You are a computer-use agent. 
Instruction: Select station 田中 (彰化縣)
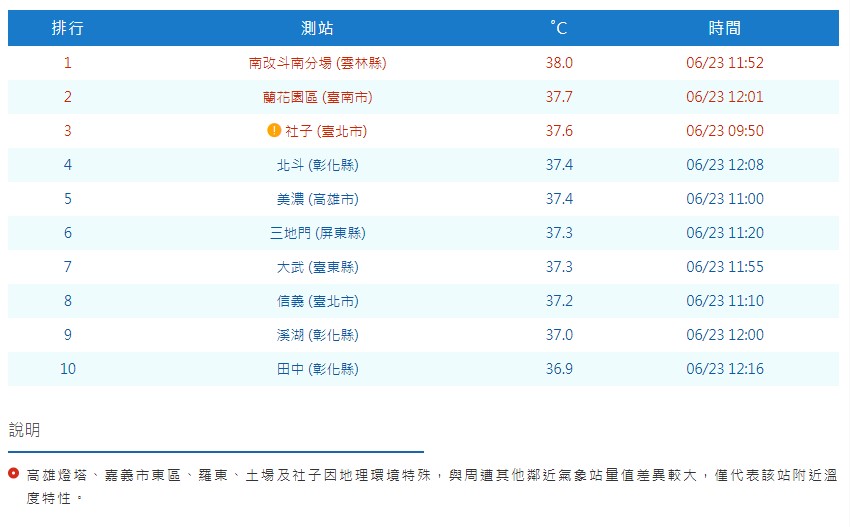[317, 369]
